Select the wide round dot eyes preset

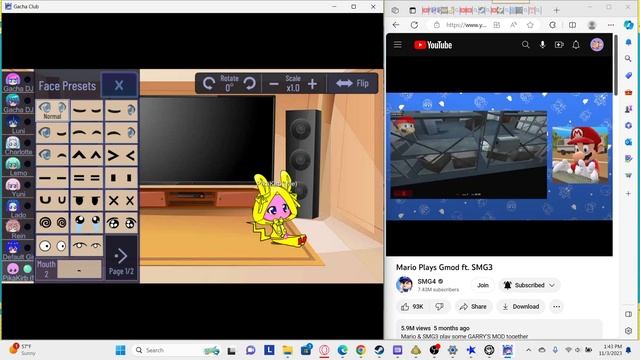[52, 245]
